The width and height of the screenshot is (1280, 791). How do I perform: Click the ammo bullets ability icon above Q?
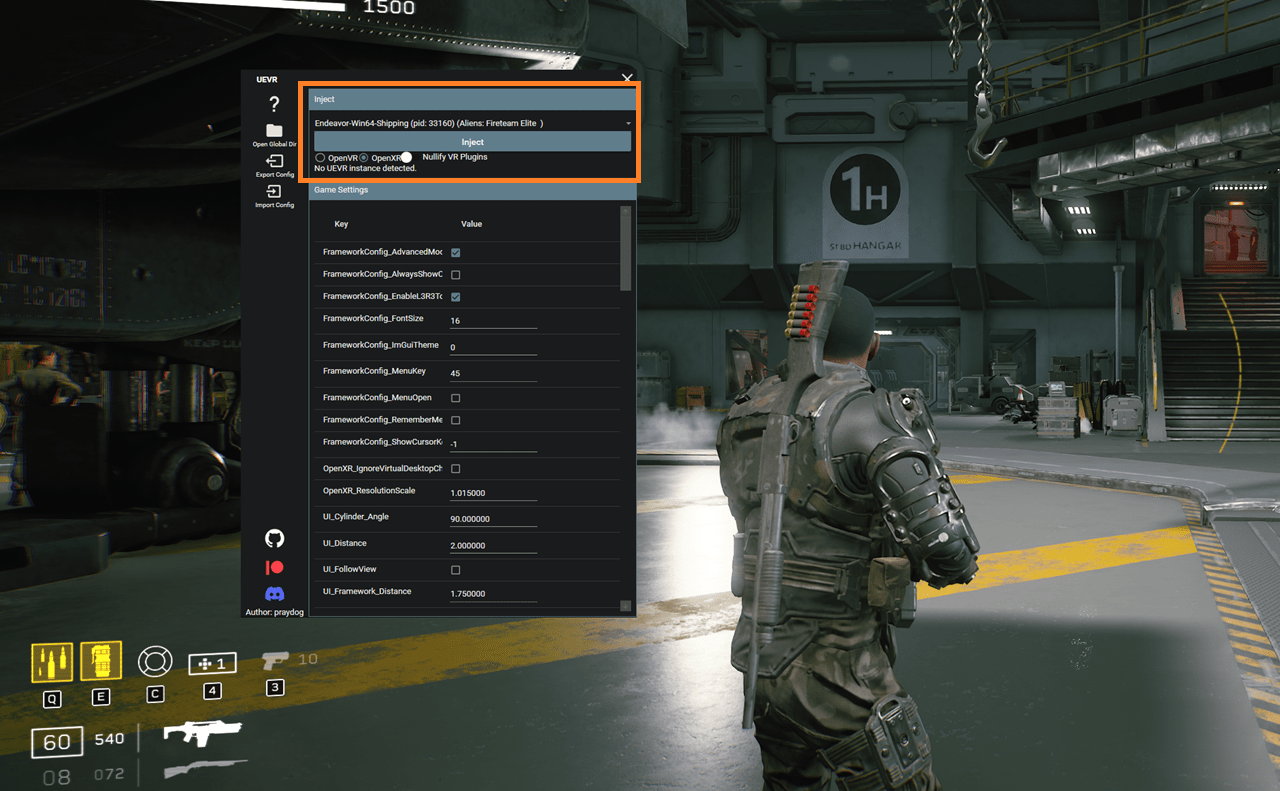[x=51, y=662]
